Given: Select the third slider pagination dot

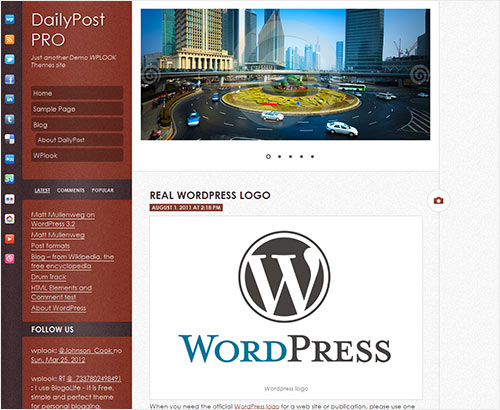Looking at the screenshot, I should [290, 156].
